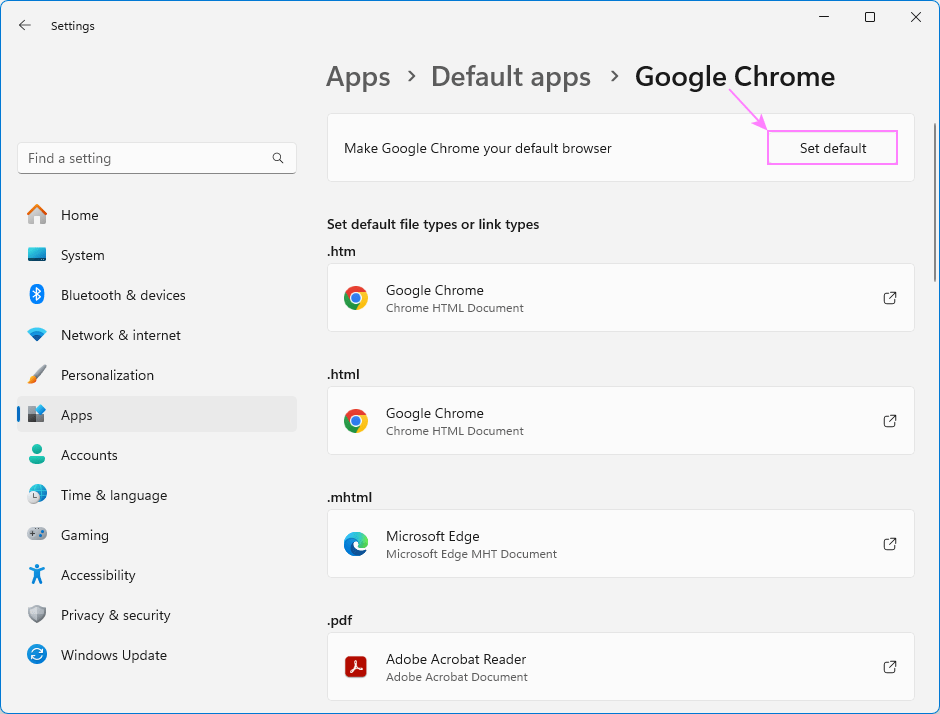The height and width of the screenshot is (714, 940).
Task: Maximize the Settings window
Action: (870, 17)
